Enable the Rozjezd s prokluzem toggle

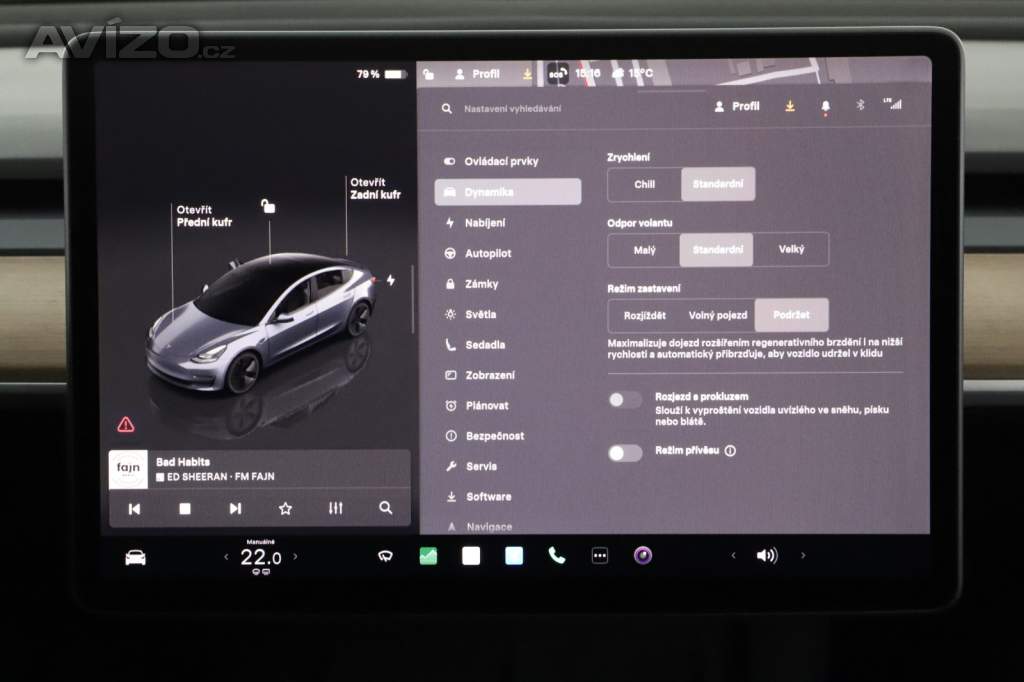tap(625, 400)
